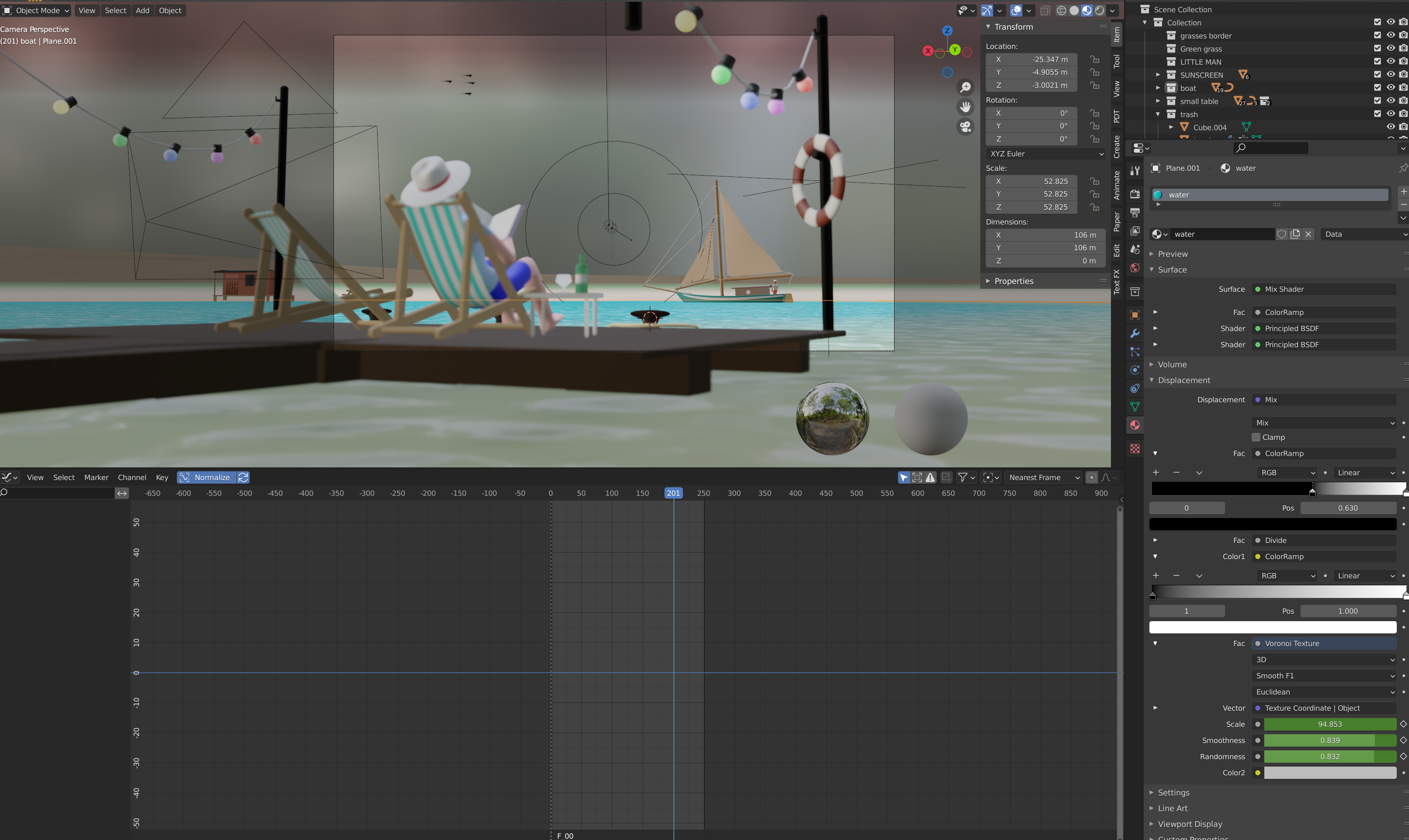Click the Voronoi Scale value field
1409x840 pixels.
(1330, 724)
